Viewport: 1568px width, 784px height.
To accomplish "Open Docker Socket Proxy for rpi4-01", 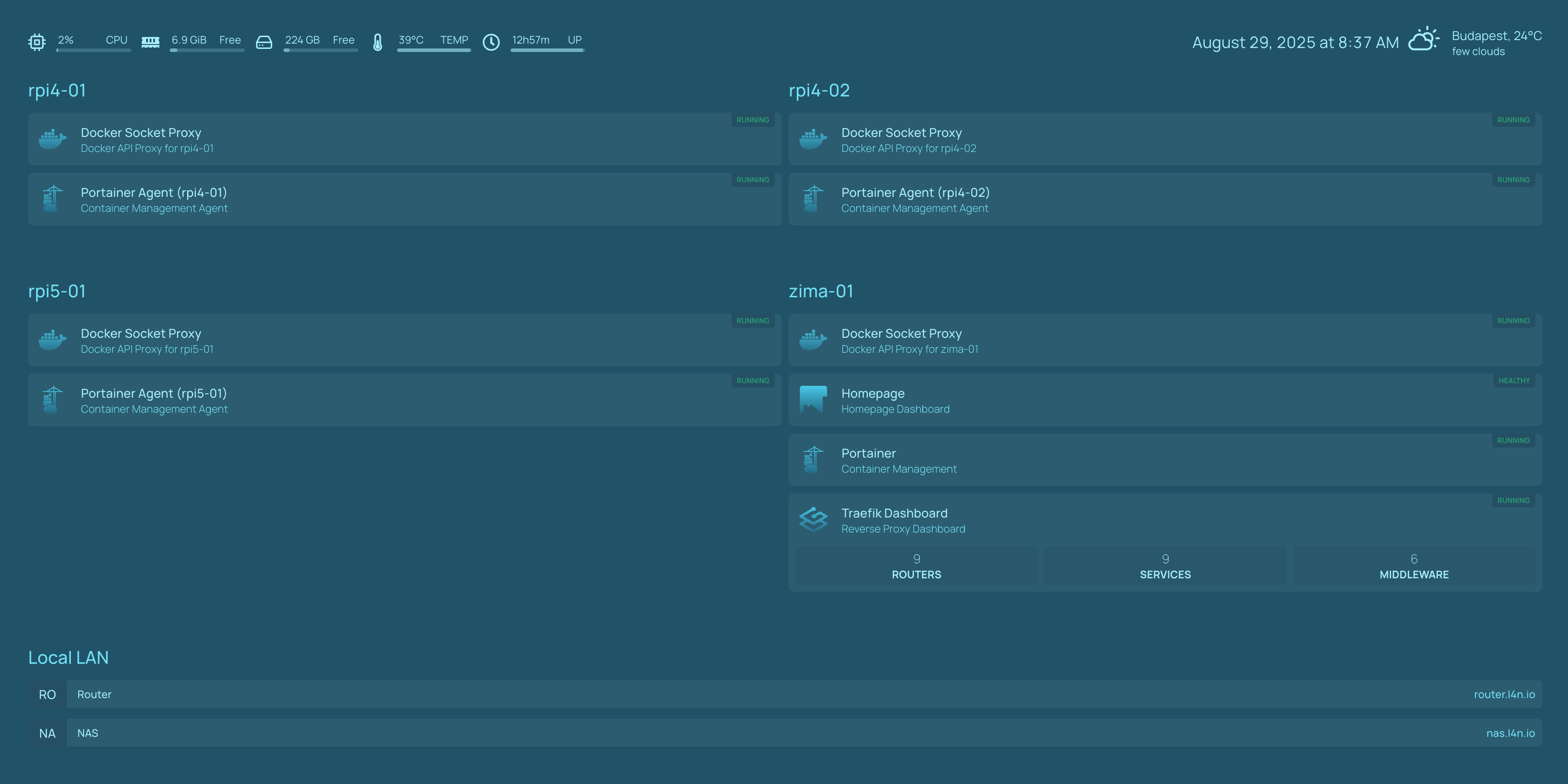I will coord(405,140).
